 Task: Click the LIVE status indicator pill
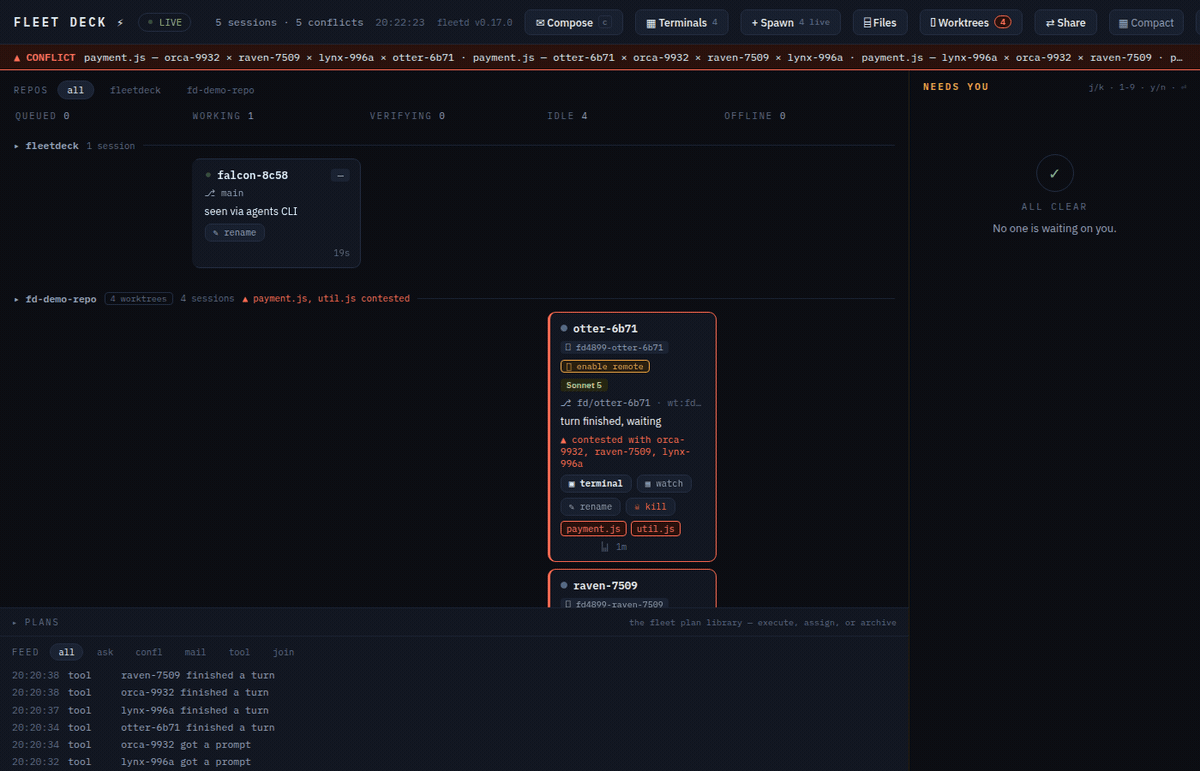click(x=165, y=22)
